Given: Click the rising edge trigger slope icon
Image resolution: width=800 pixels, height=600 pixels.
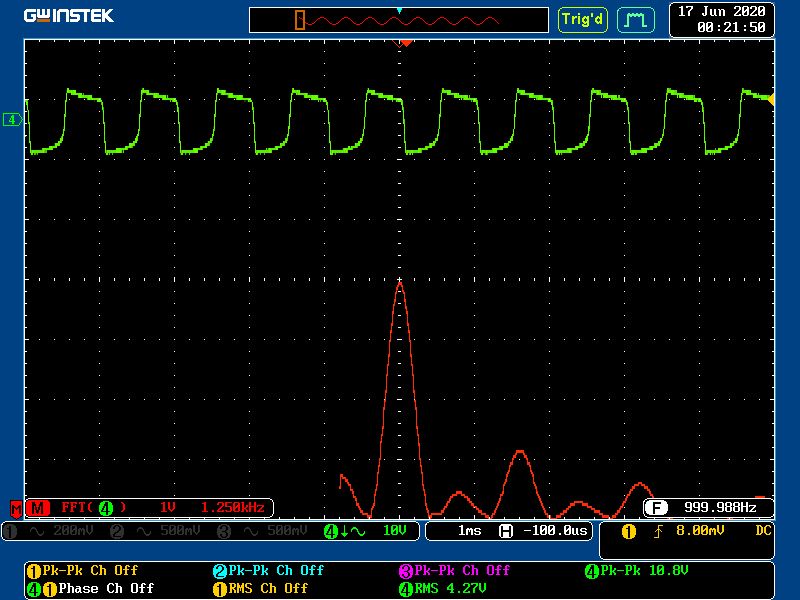Looking at the screenshot, I should tap(658, 532).
